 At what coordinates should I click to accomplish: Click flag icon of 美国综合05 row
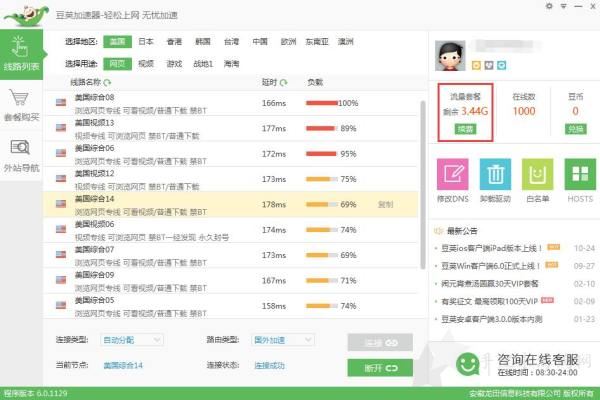coord(61,305)
